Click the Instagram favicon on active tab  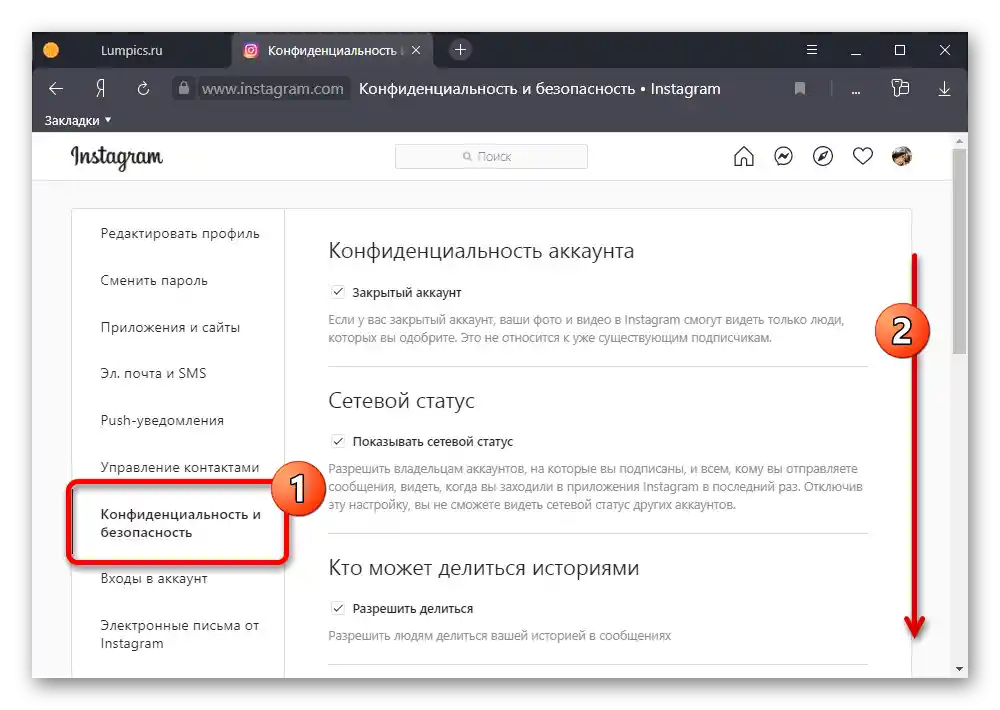pos(251,50)
